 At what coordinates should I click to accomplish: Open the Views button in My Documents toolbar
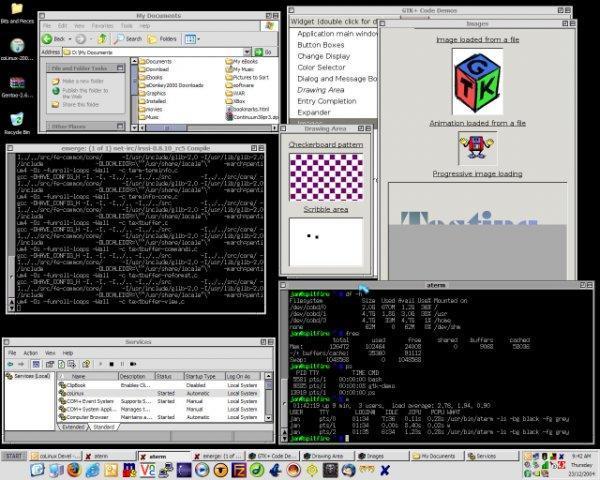coord(192,39)
